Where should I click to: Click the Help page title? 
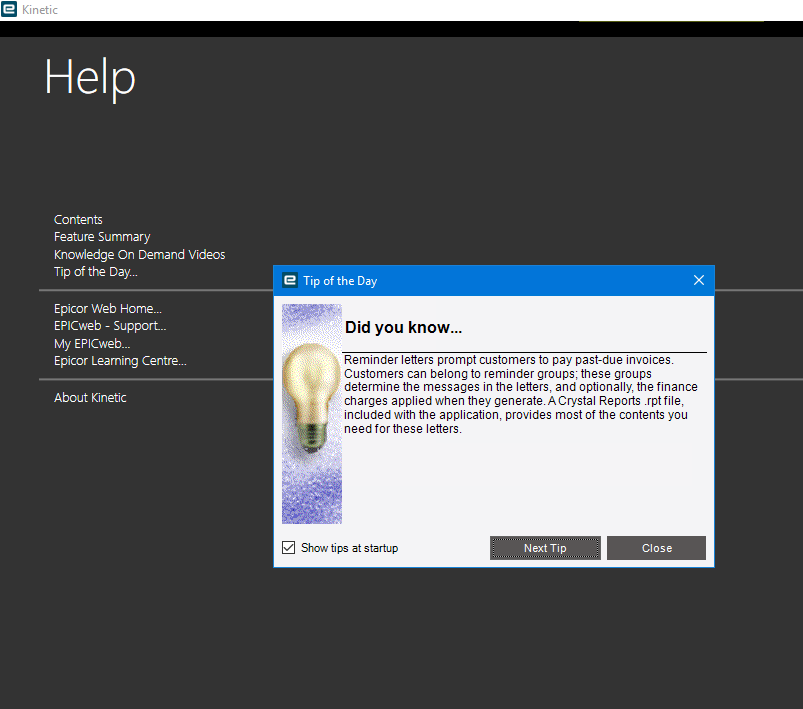coord(89,78)
